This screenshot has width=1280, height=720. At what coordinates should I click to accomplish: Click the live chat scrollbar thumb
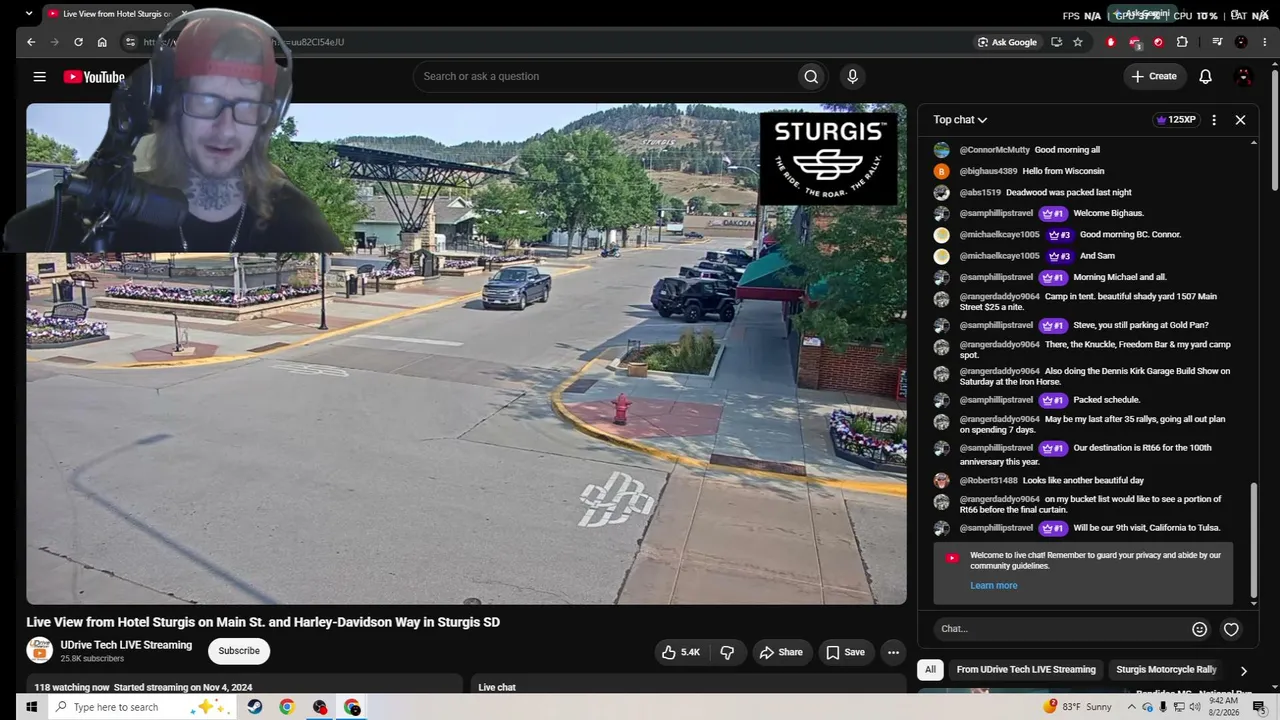[1254, 540]
